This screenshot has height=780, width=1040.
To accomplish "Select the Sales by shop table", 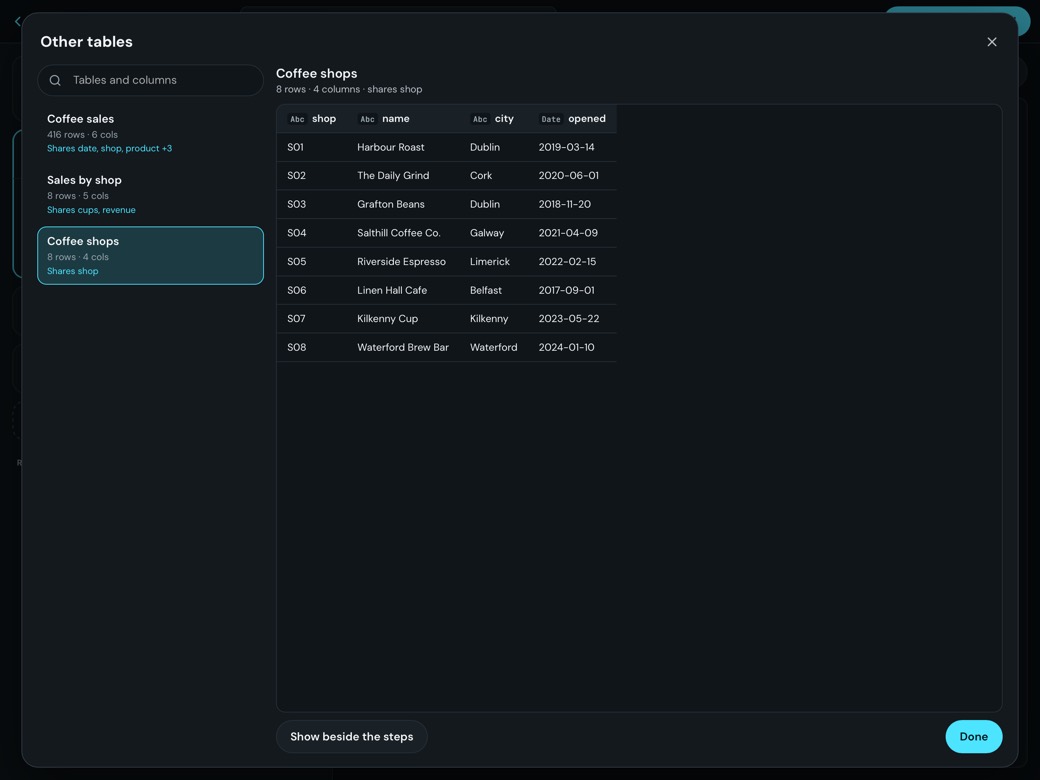I will point(151,194).
